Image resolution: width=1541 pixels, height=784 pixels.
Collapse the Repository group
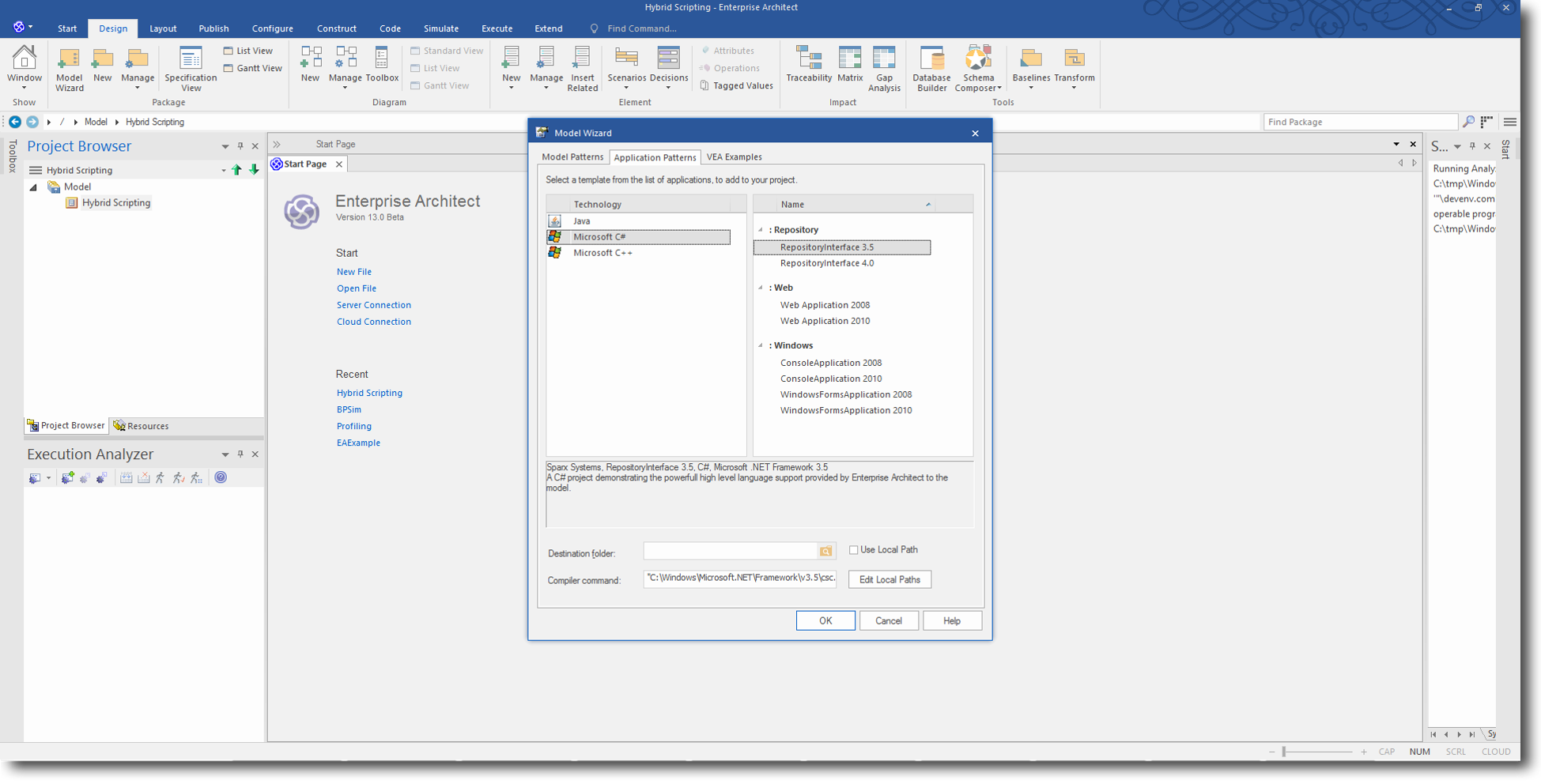761,230
